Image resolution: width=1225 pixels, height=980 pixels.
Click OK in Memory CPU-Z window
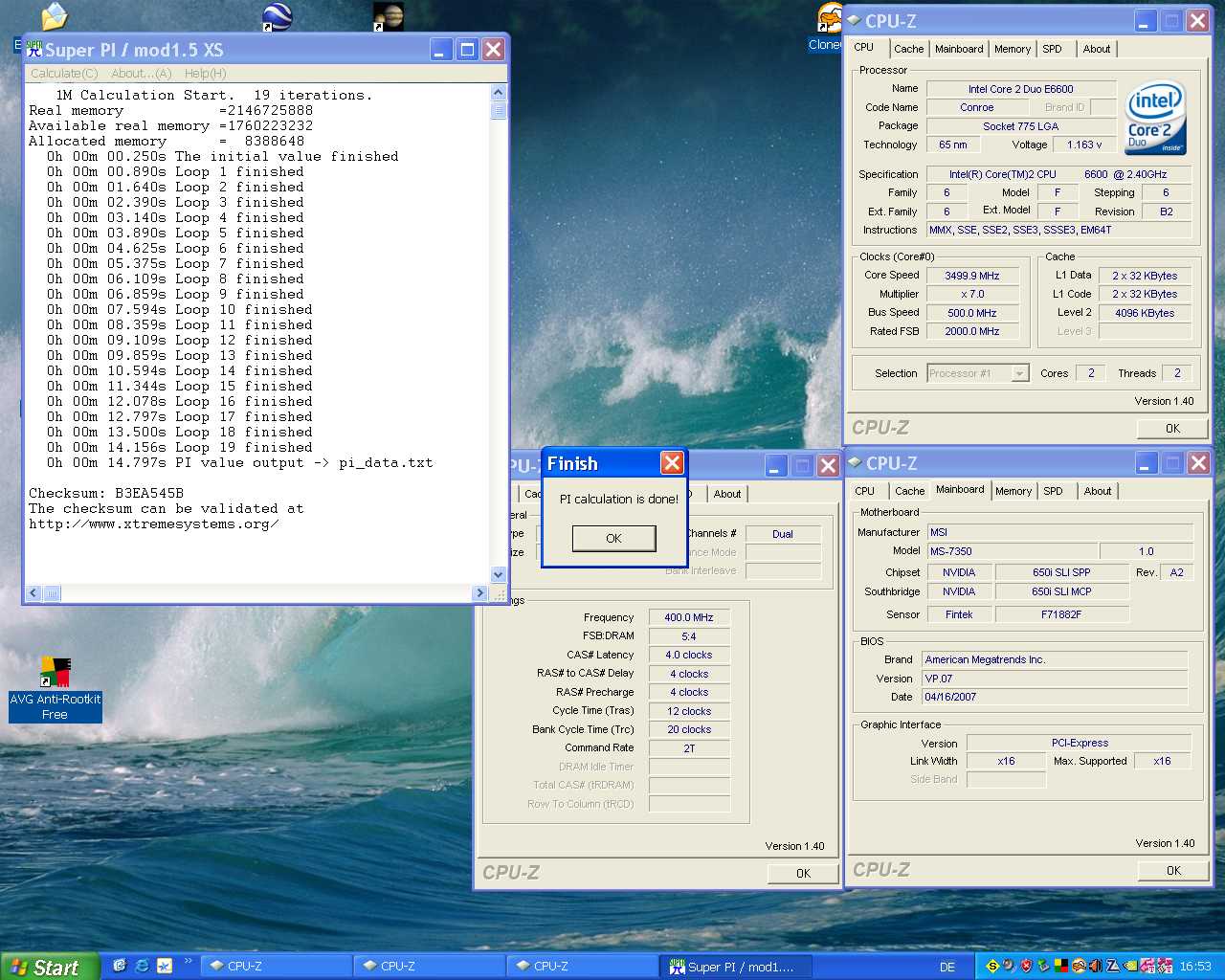(803, 873)
